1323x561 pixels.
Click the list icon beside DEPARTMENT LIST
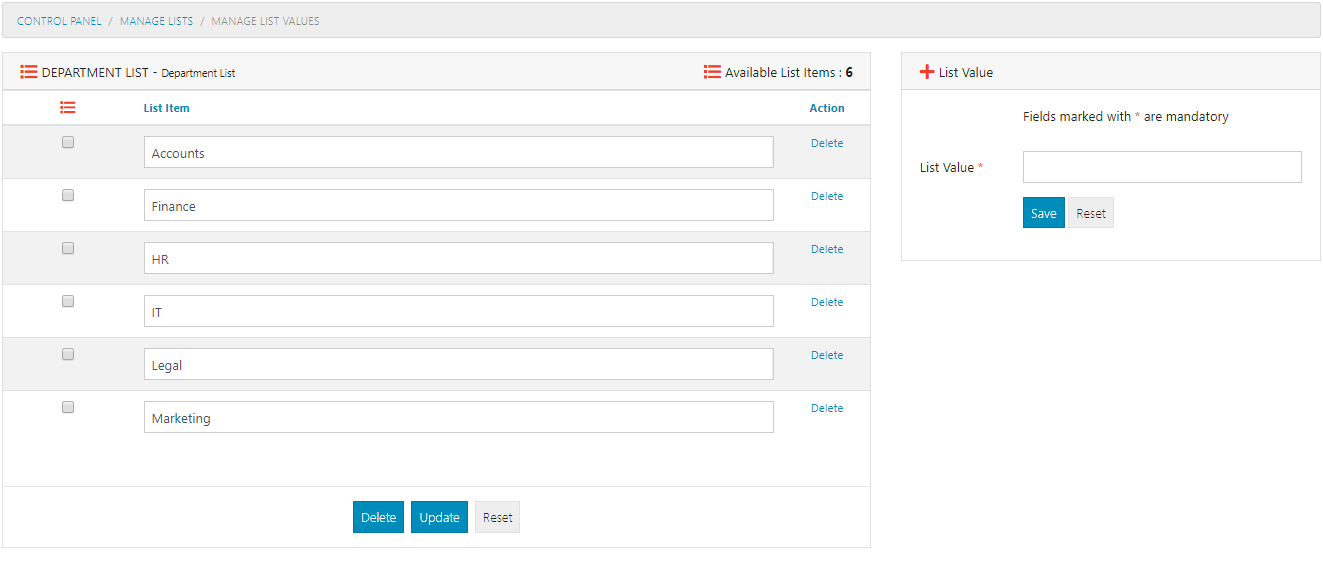pos(29,72)
